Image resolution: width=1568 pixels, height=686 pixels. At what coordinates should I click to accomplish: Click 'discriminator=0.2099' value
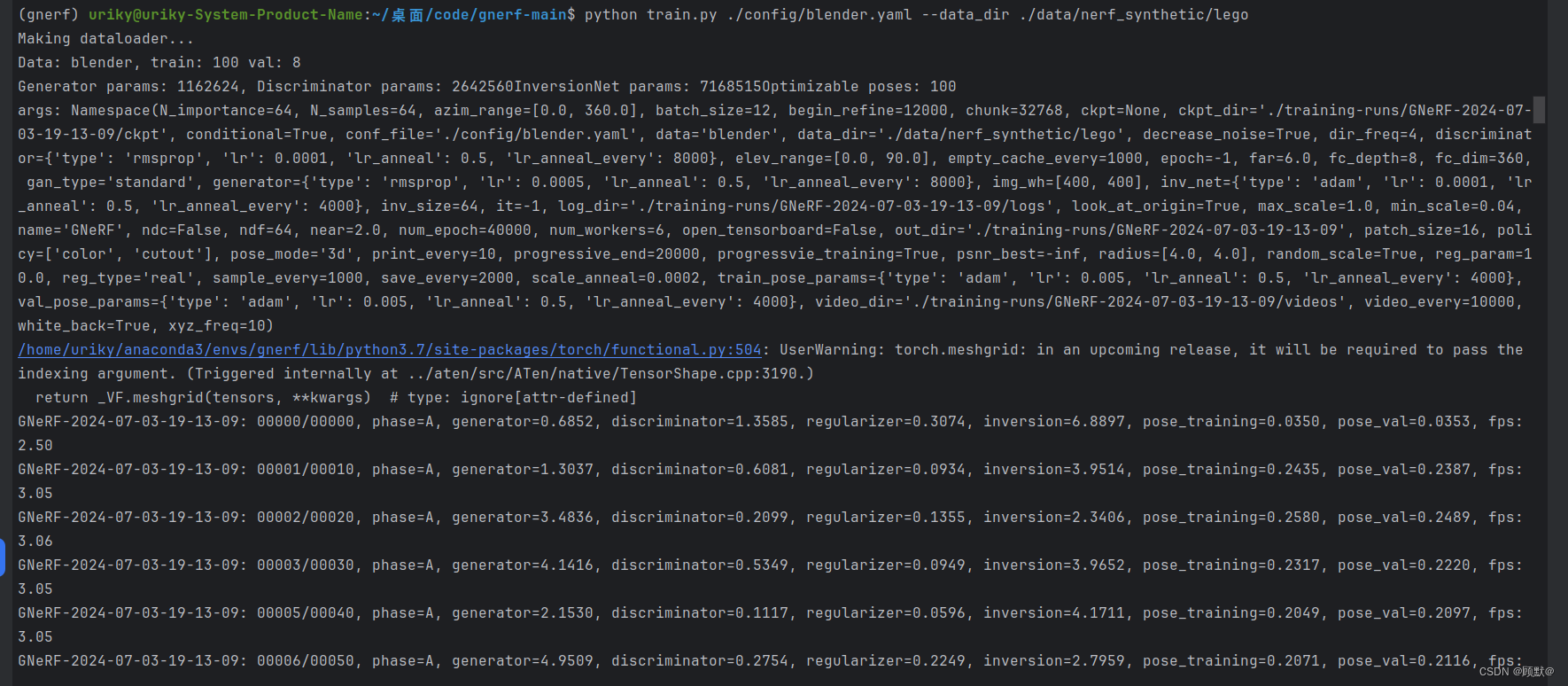[700, 518]
